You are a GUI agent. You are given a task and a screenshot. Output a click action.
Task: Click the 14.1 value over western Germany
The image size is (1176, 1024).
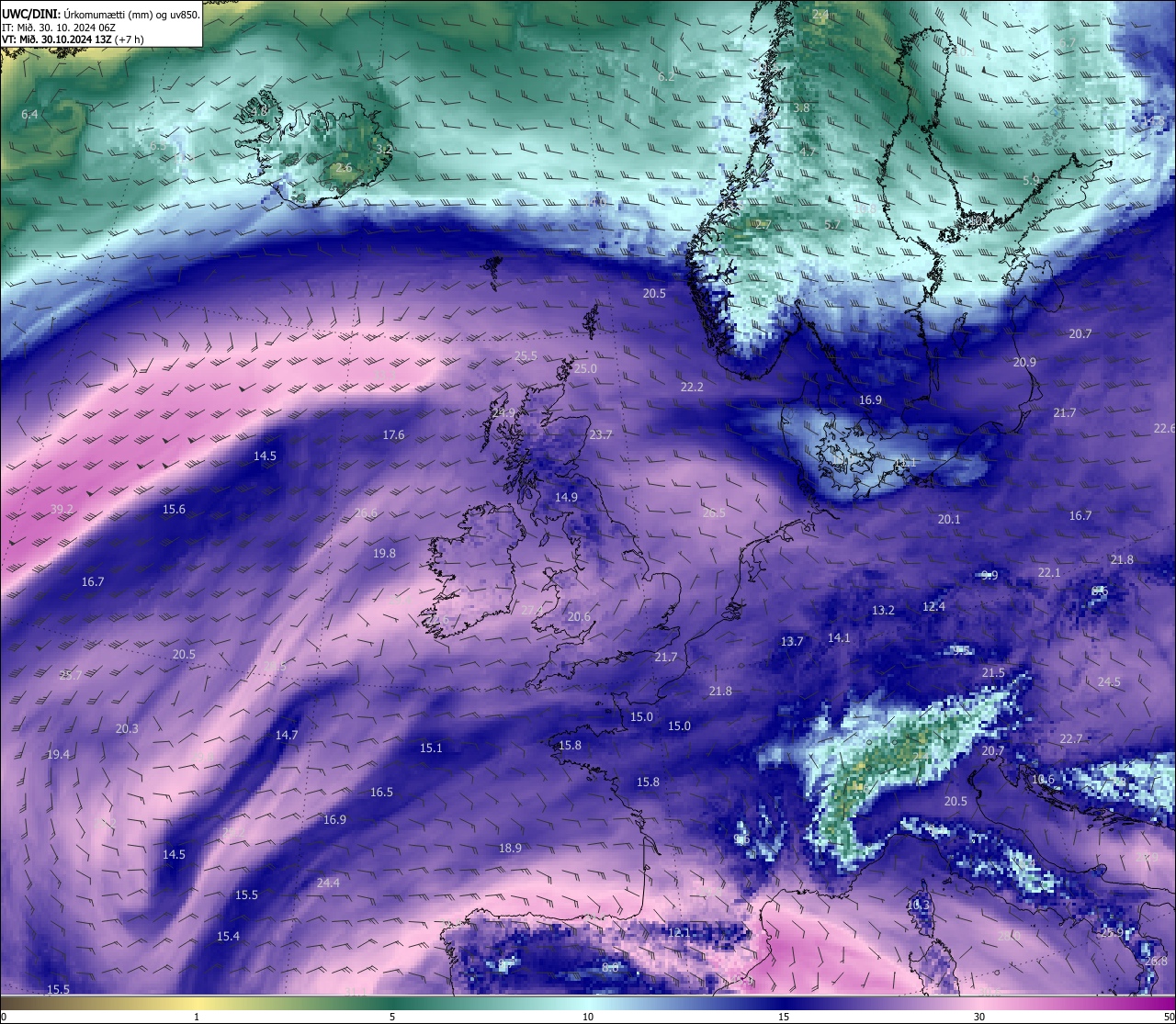(x=839, y=637)
